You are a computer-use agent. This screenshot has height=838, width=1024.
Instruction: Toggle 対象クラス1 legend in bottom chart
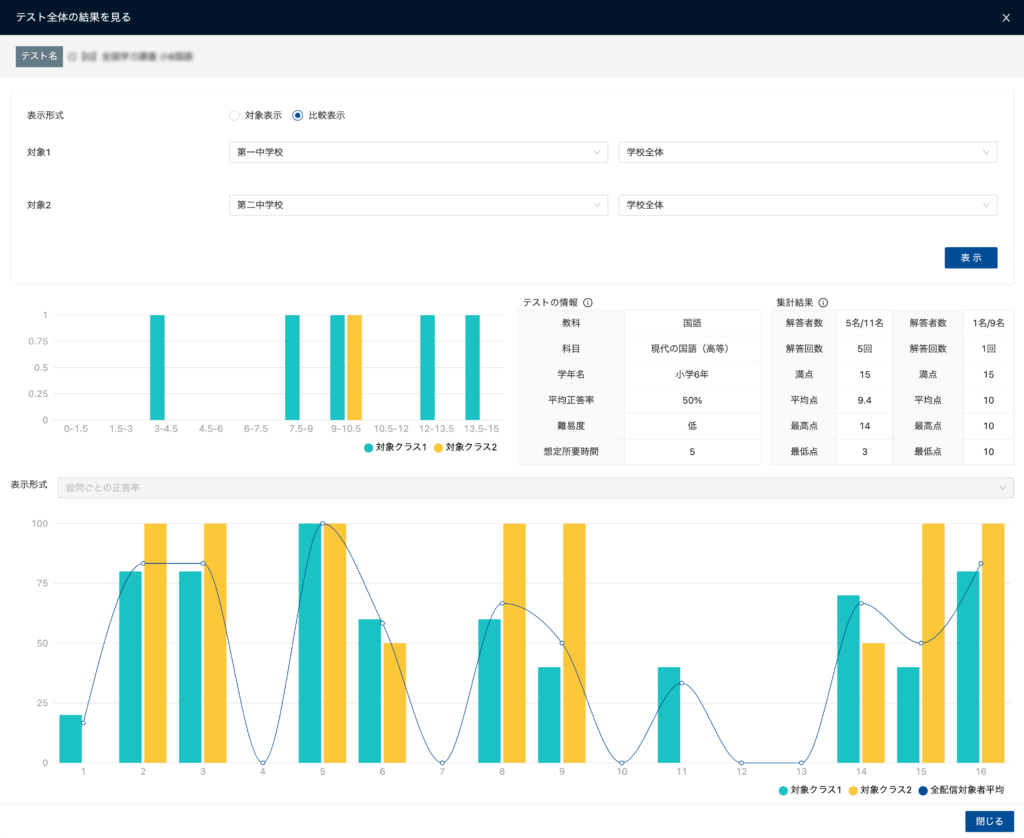coord(810,790)
